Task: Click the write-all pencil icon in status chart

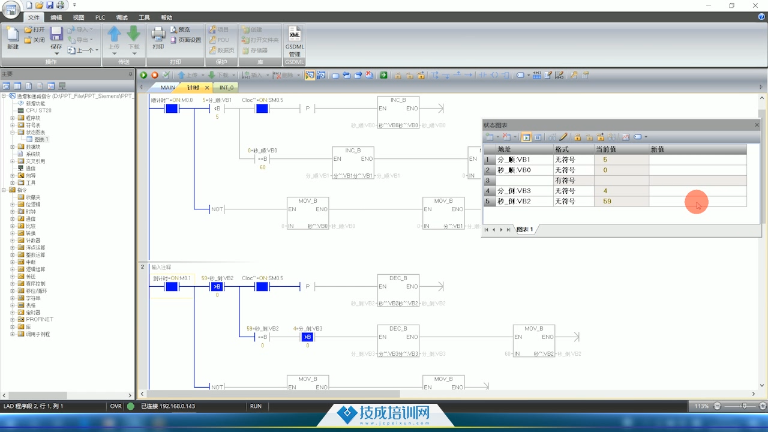Action: pyautogui.click(x=563, y=137)
